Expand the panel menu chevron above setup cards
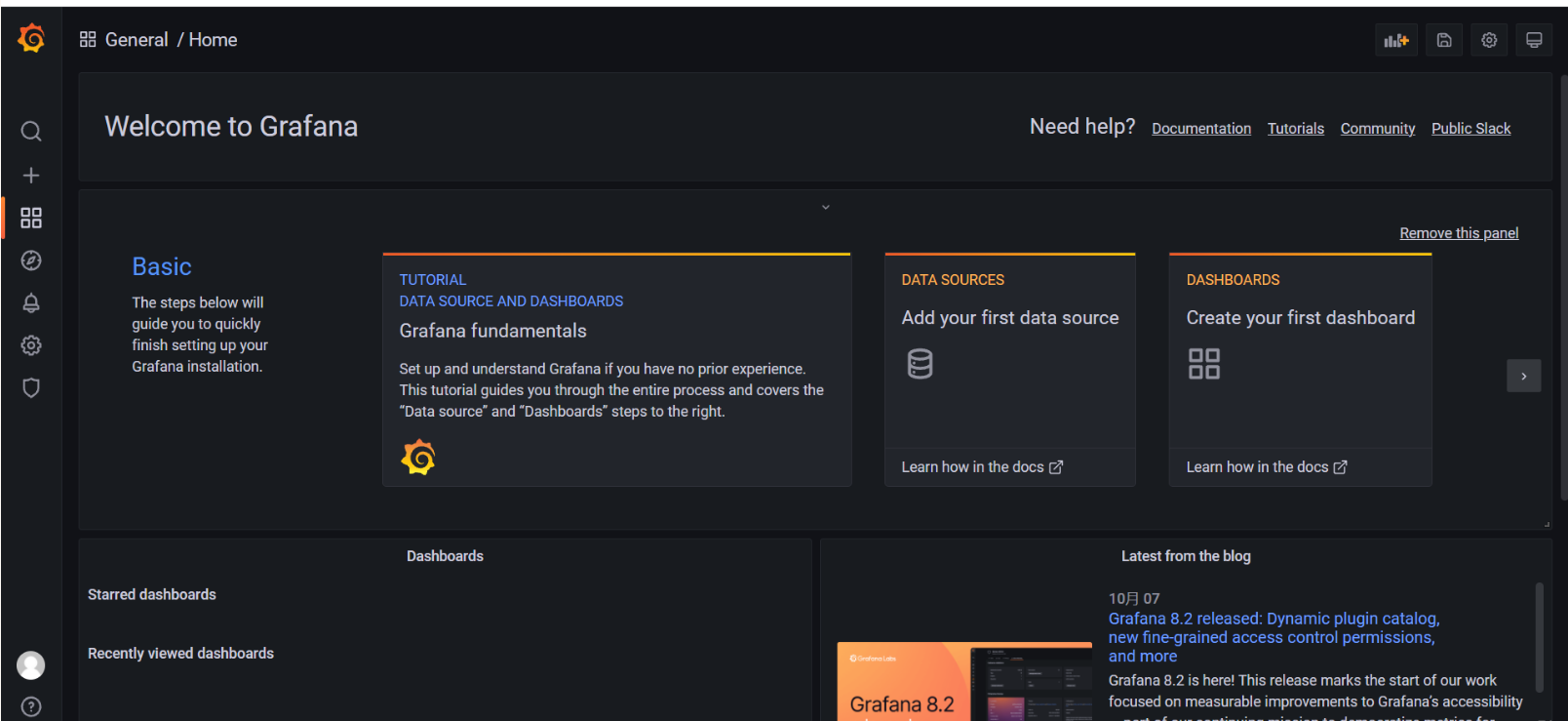This screenshot has height=721, width=1568. point(826,207)
